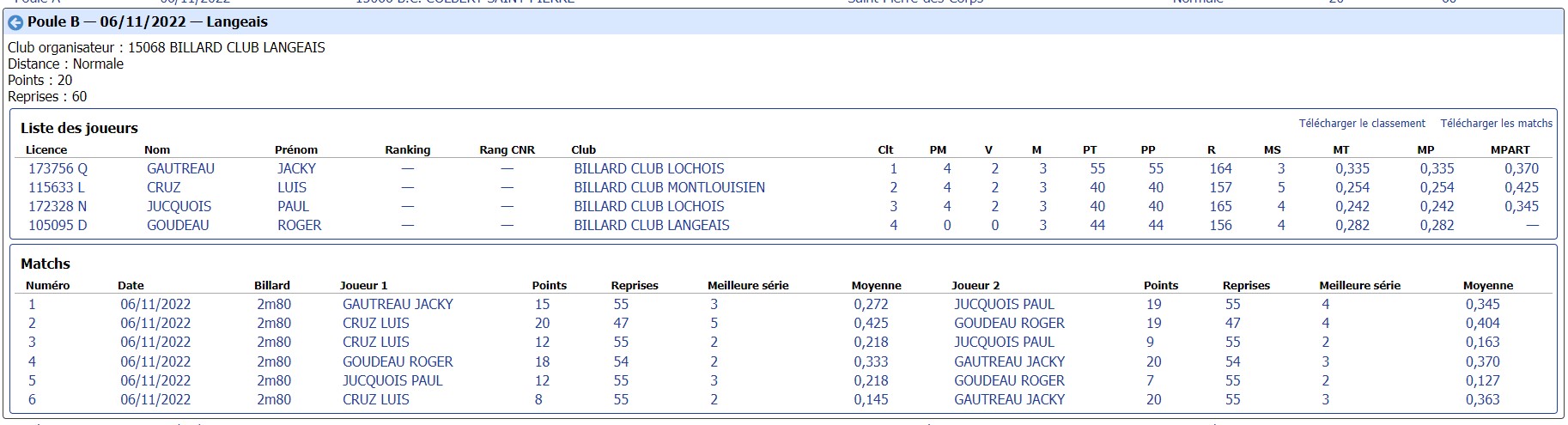The width and height of the screenshot is (1568, 425).
Task: Open licence 115633 L
Action: point(57,188)
